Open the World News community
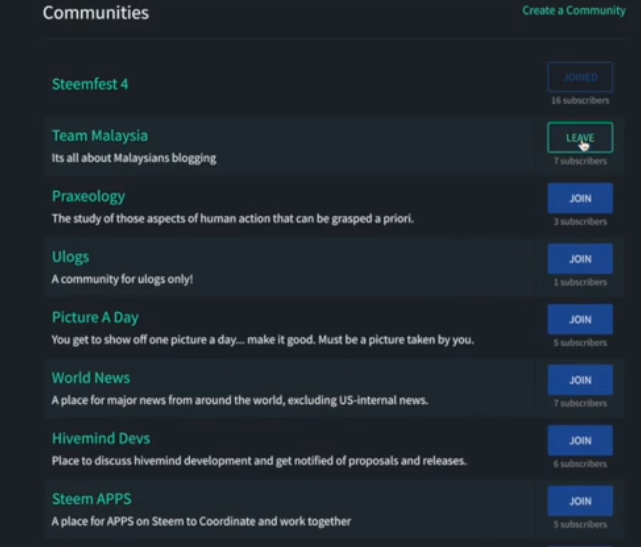 (91, 378)
